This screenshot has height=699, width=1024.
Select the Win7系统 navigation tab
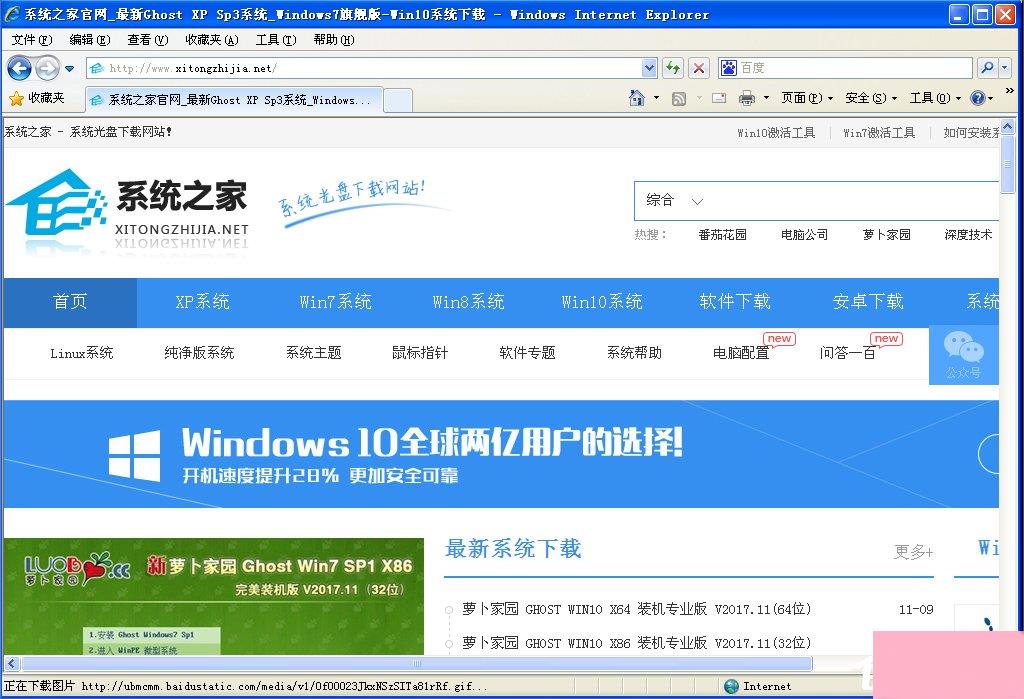[336, 302]
